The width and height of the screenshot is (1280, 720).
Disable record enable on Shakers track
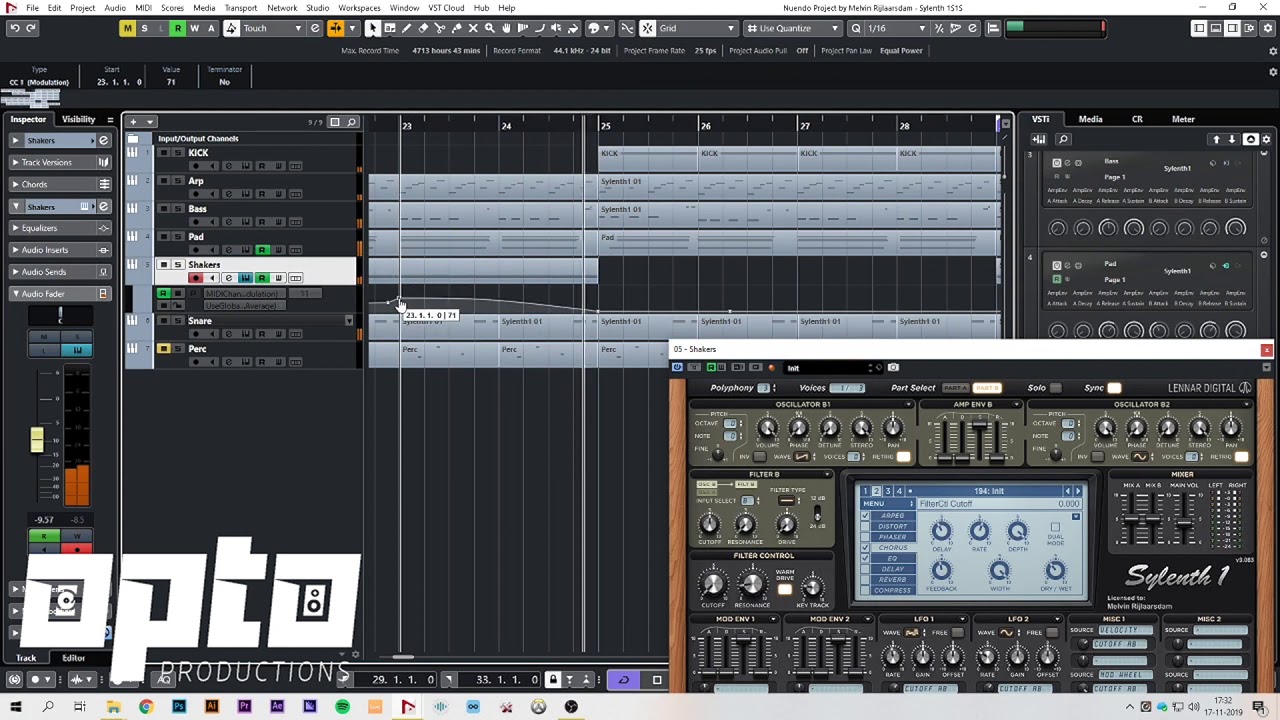pyautogui.click(x=196, y=278)
